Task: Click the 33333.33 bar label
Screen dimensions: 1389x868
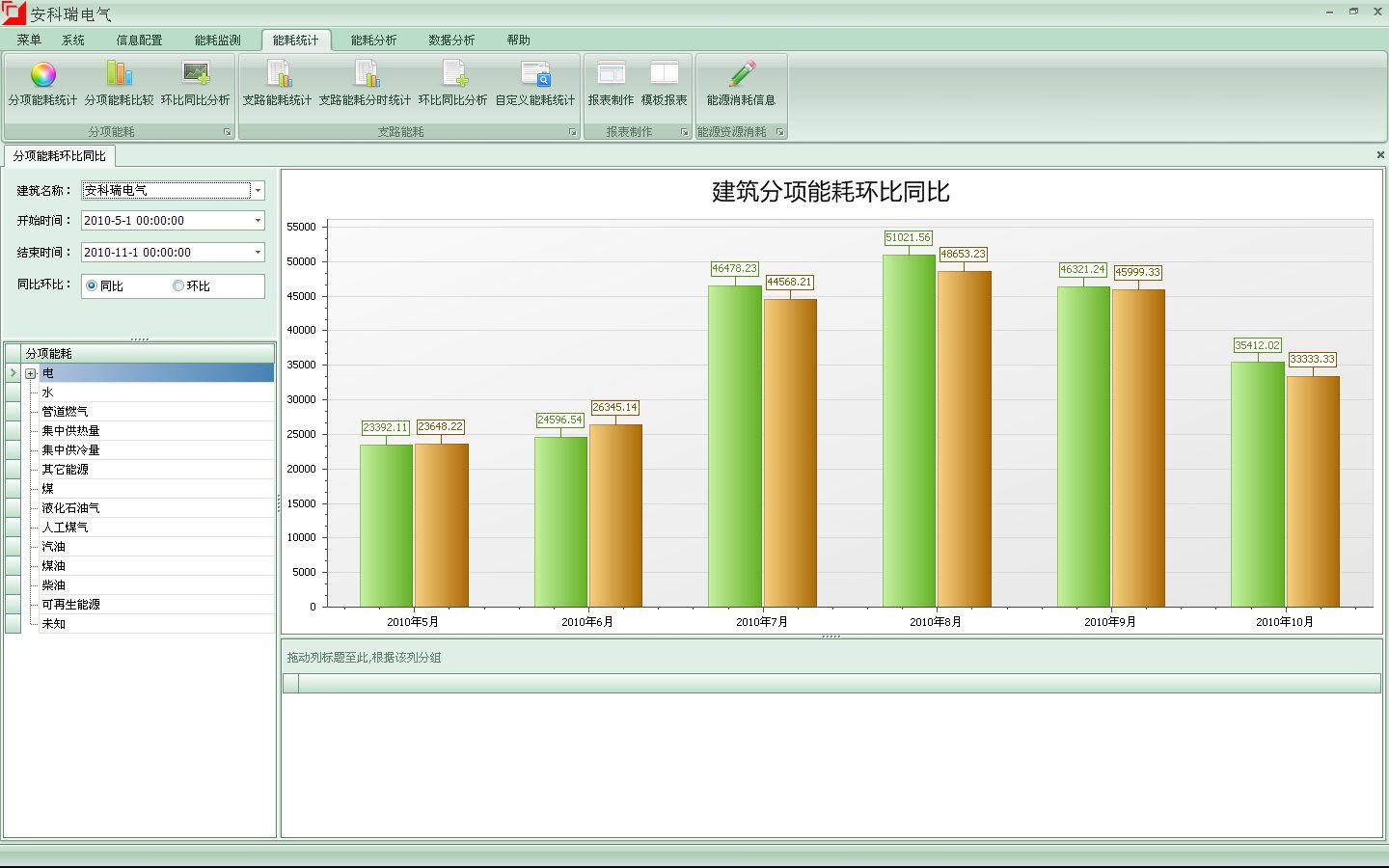Action: 1312,359
